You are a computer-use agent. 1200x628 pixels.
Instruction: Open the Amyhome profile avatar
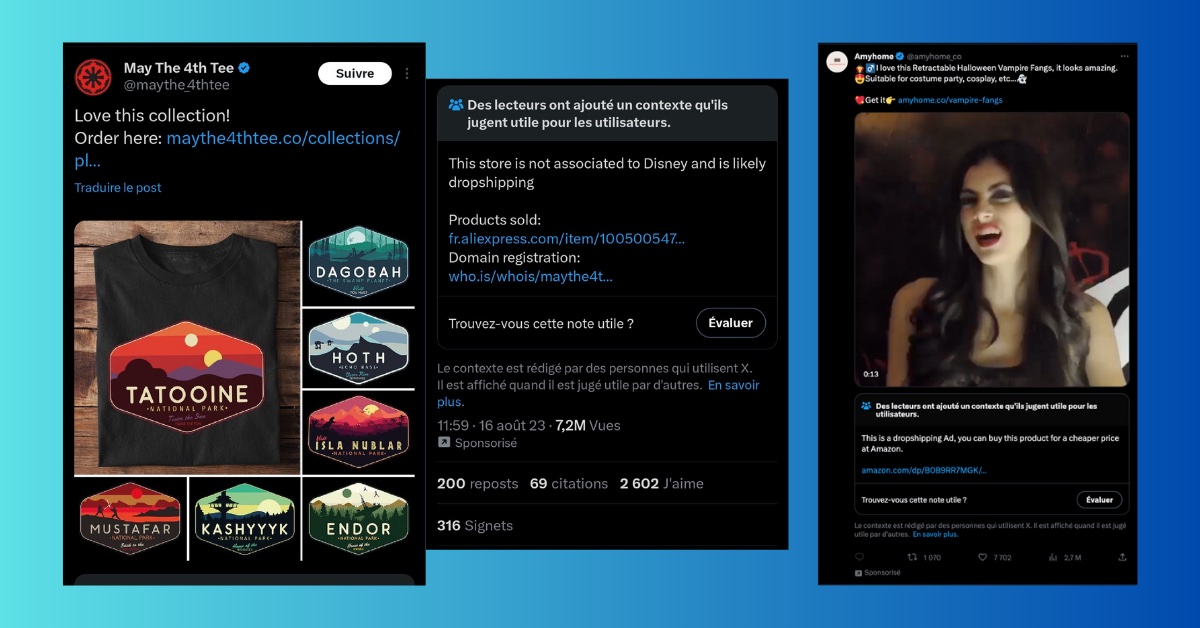(x=837, y=61)
